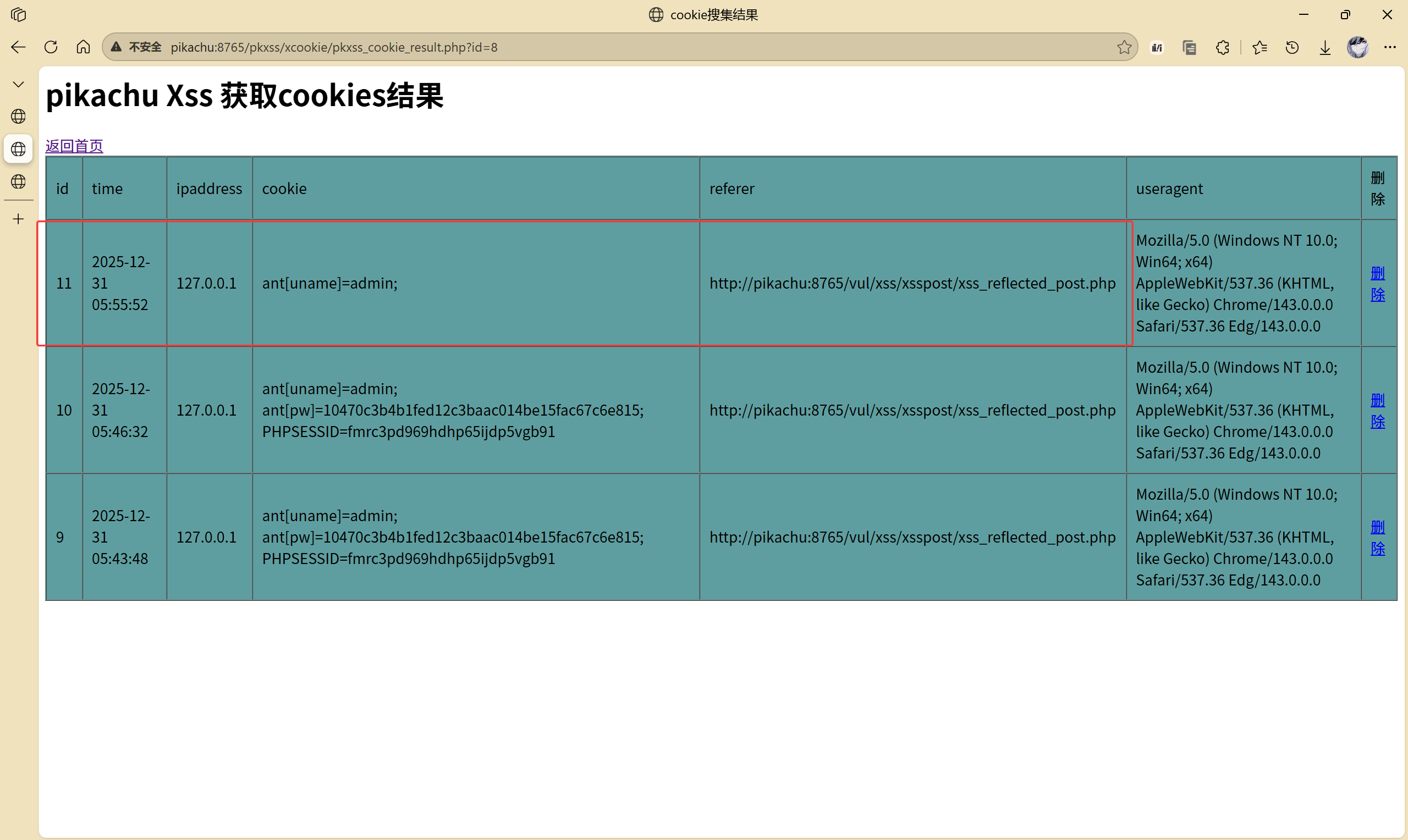
Task: Add this page to favorites
Action: coord(1124,47)
